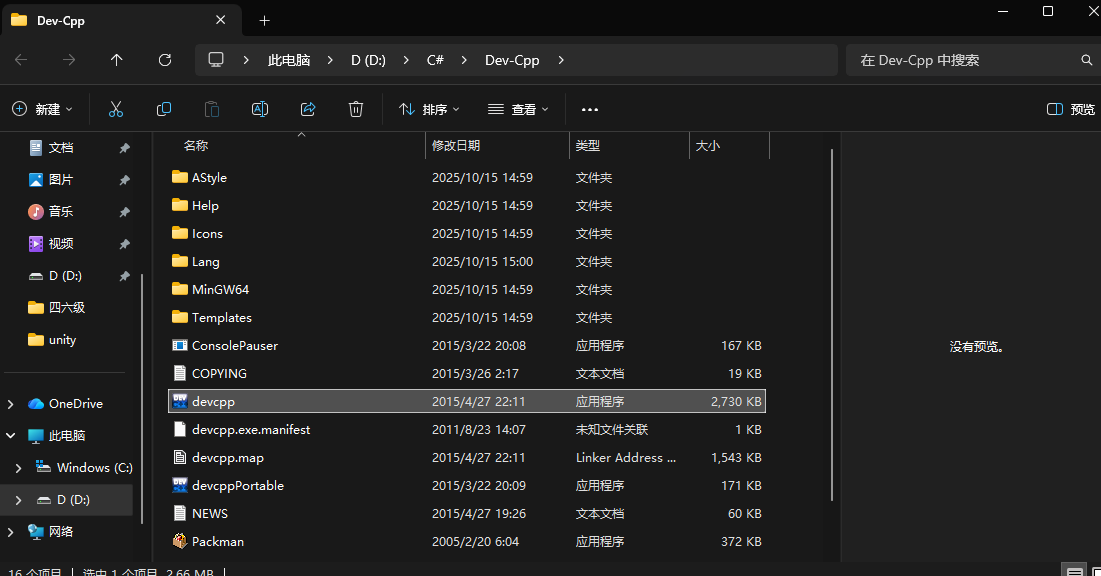Navigate back with the back arrow

click(x=20, y=60)
